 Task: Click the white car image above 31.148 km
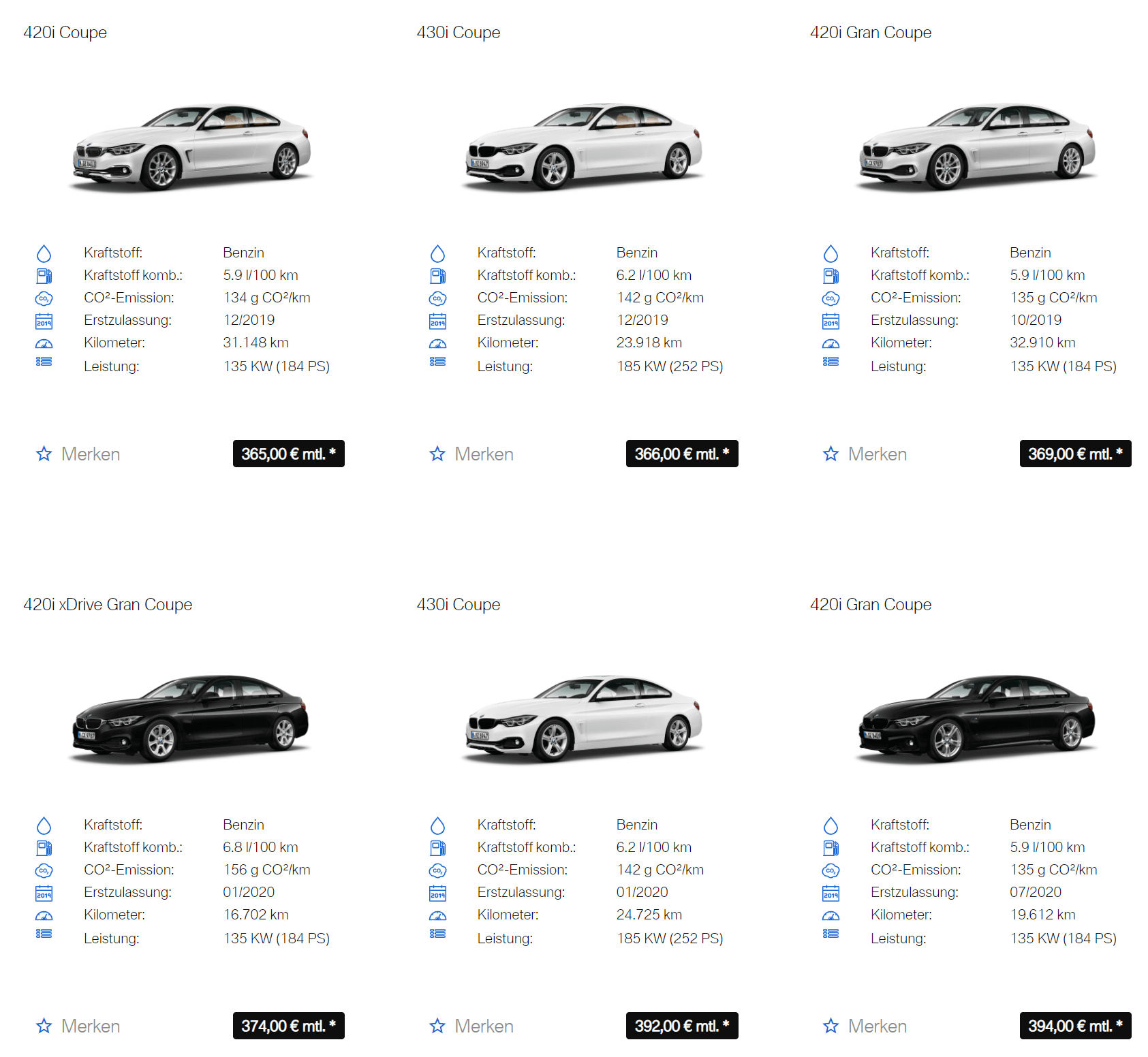click(191, 147)
